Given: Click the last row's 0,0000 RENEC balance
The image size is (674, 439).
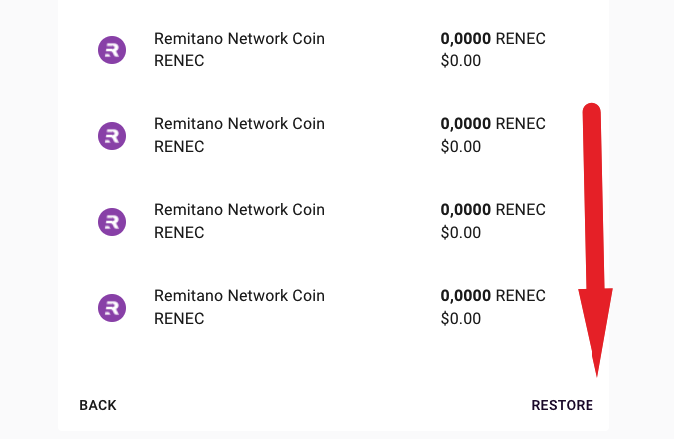Looking at the screenshot, I should (493, 296).
